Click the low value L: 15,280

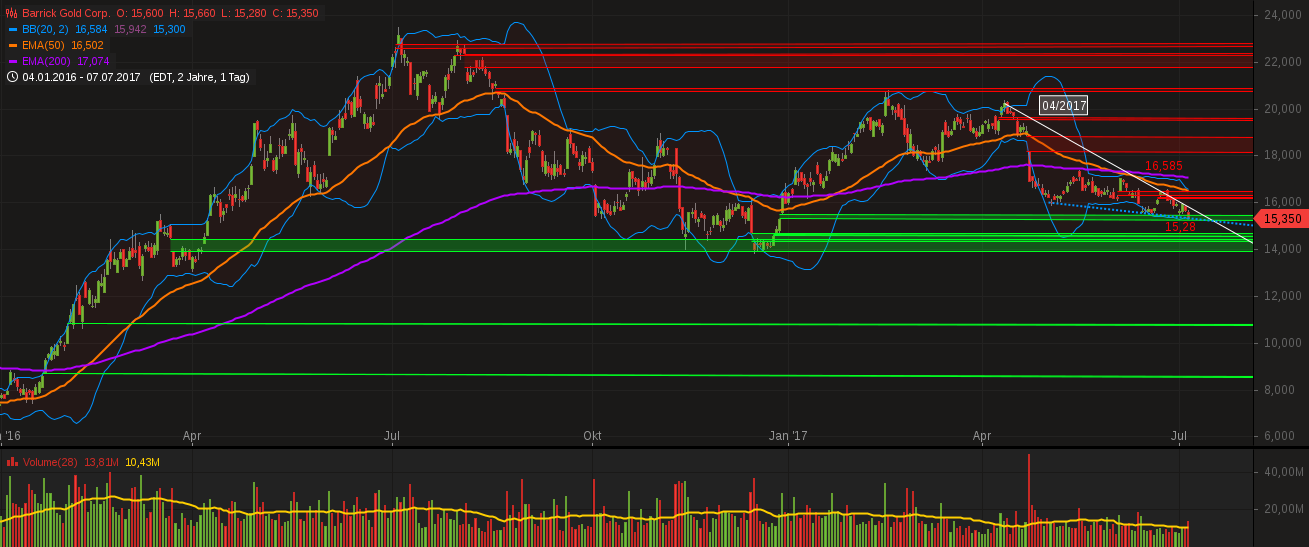[x=243, y=14]
